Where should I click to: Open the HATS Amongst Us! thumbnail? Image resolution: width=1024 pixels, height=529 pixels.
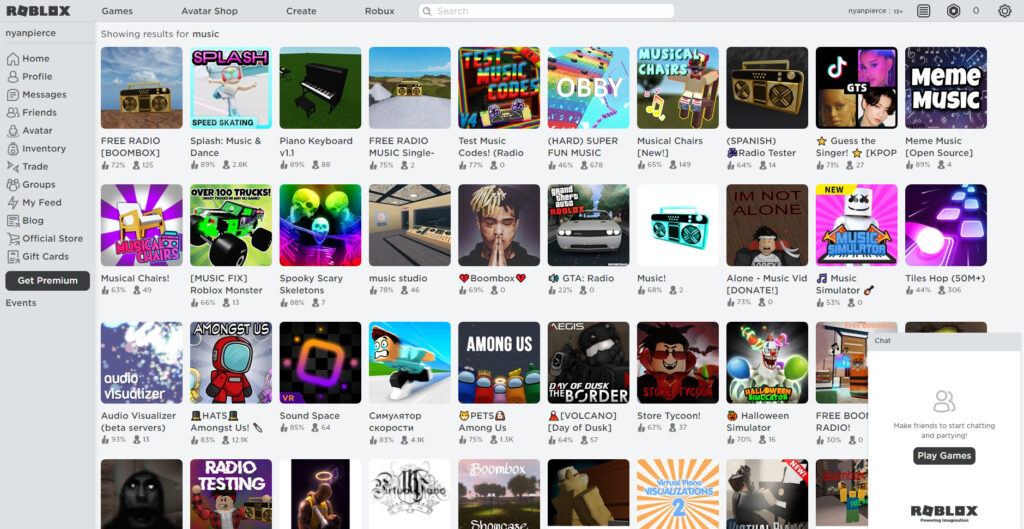point(231,362)
